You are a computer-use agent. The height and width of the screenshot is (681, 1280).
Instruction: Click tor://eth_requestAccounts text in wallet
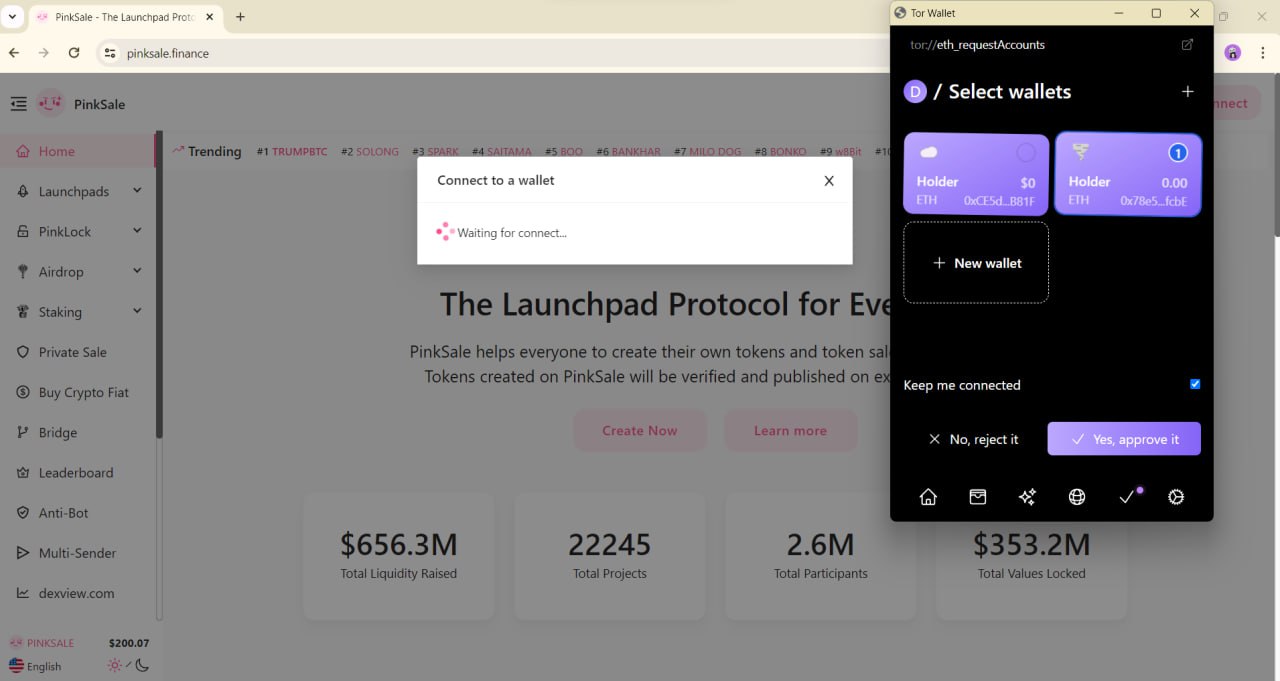(x=977, y=45)
